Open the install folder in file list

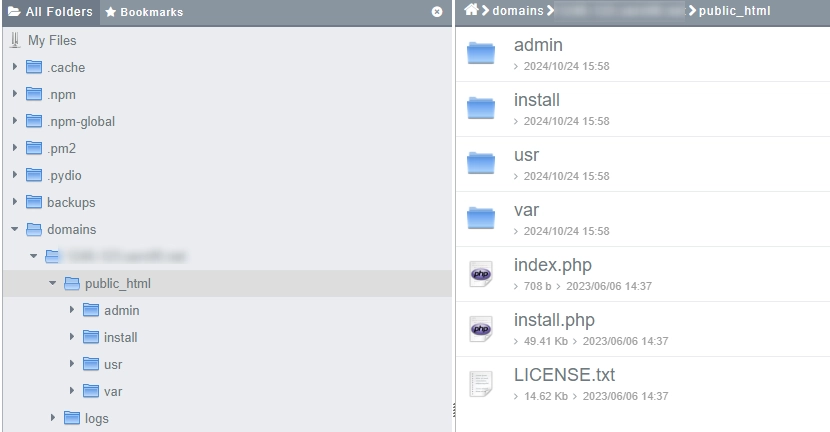(x=537, y=100)
